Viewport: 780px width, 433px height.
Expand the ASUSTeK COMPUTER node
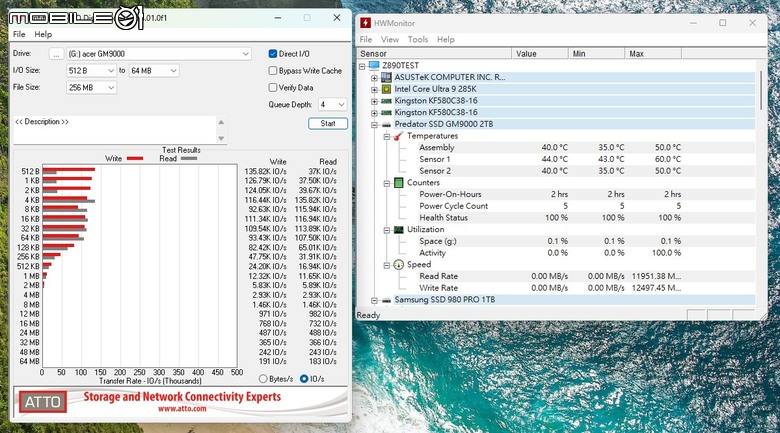(374, 78)
